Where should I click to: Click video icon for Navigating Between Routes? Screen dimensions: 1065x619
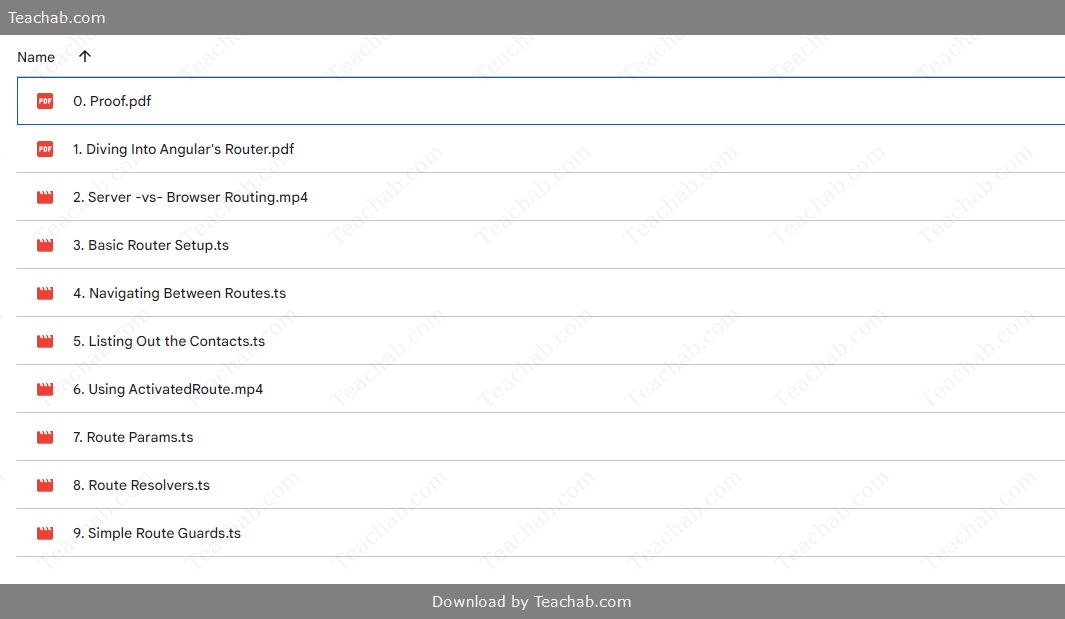45,294
